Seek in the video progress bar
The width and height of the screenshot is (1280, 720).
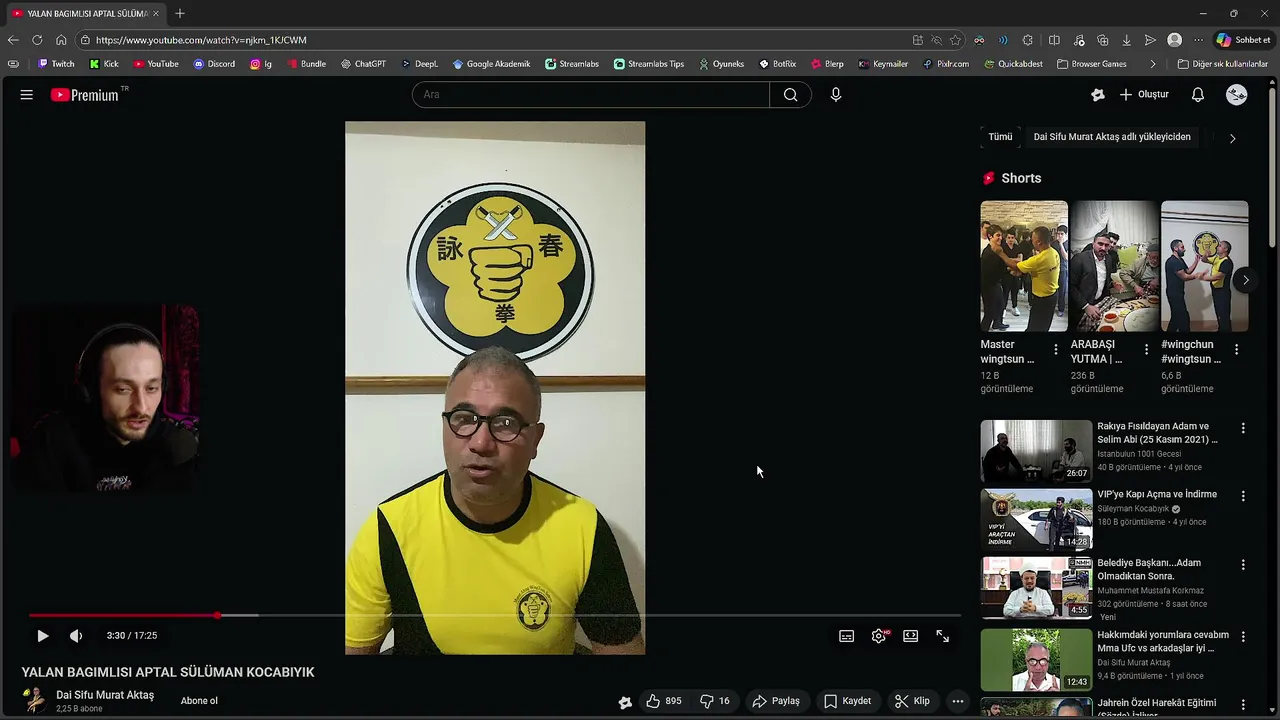pos(495,615)
